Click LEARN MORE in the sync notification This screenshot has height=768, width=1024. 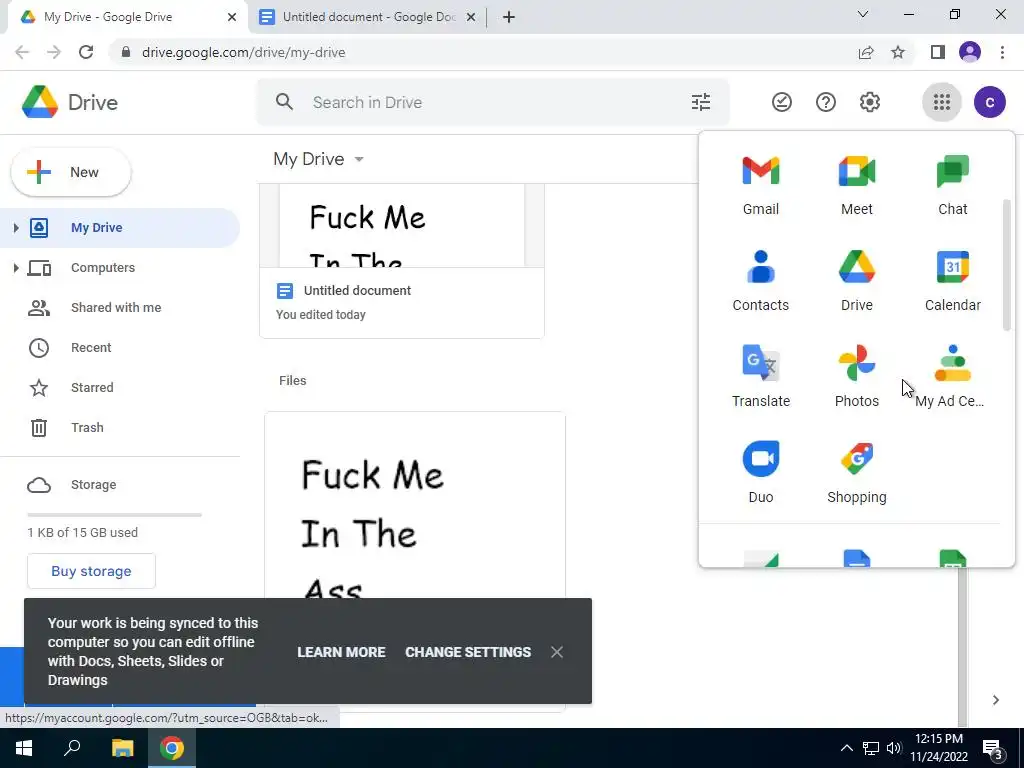coord(341,652)
